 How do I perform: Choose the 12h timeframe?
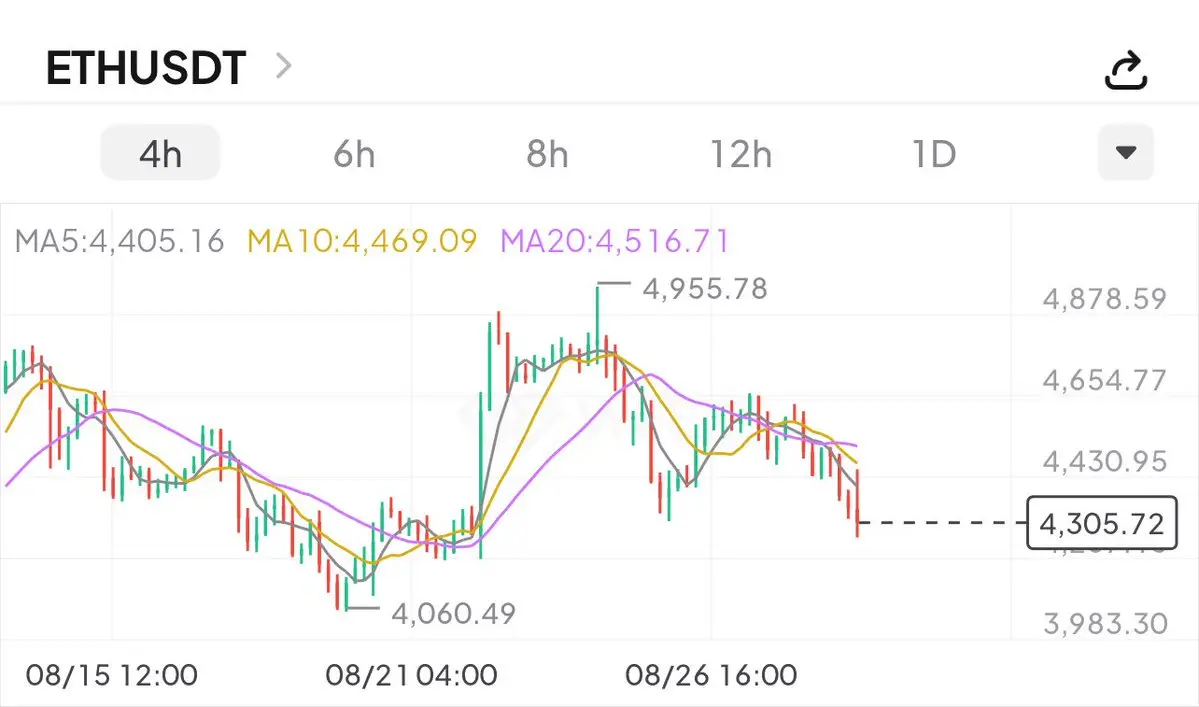tap(741, 154)
